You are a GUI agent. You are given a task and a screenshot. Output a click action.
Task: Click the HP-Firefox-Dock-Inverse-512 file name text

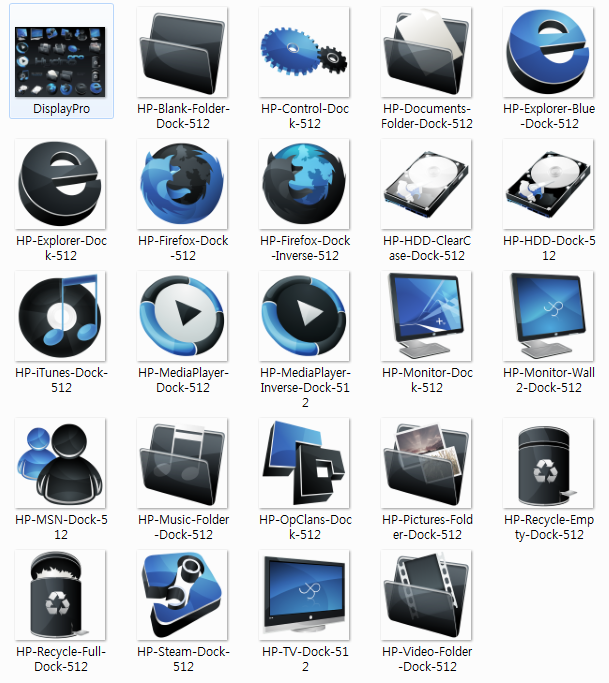pos(305,248)
